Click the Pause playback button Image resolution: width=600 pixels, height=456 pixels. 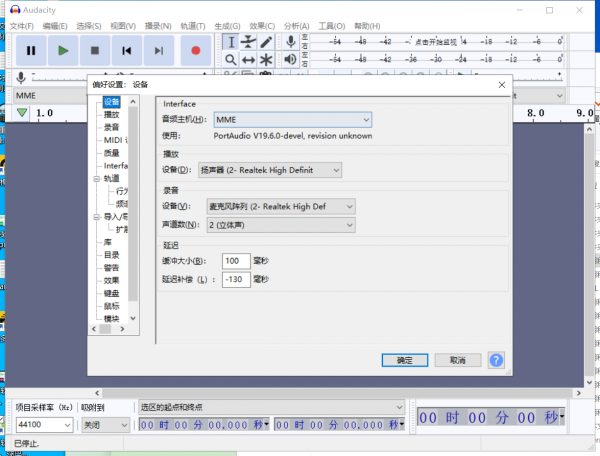31,50
